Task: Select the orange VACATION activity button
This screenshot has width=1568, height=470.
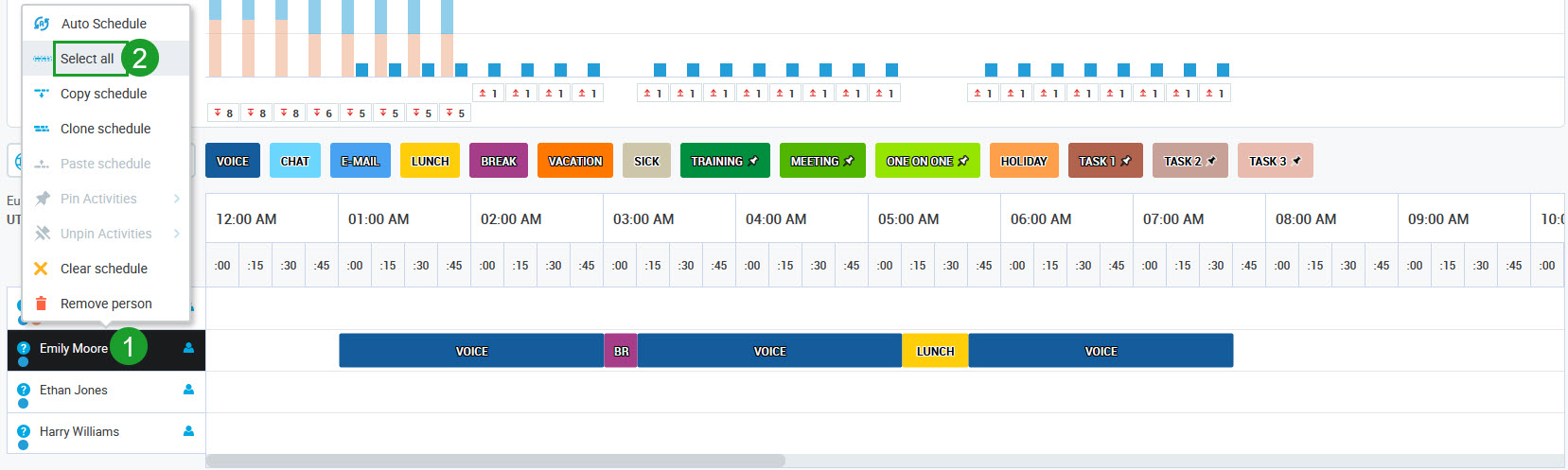Action: (574, 161)
